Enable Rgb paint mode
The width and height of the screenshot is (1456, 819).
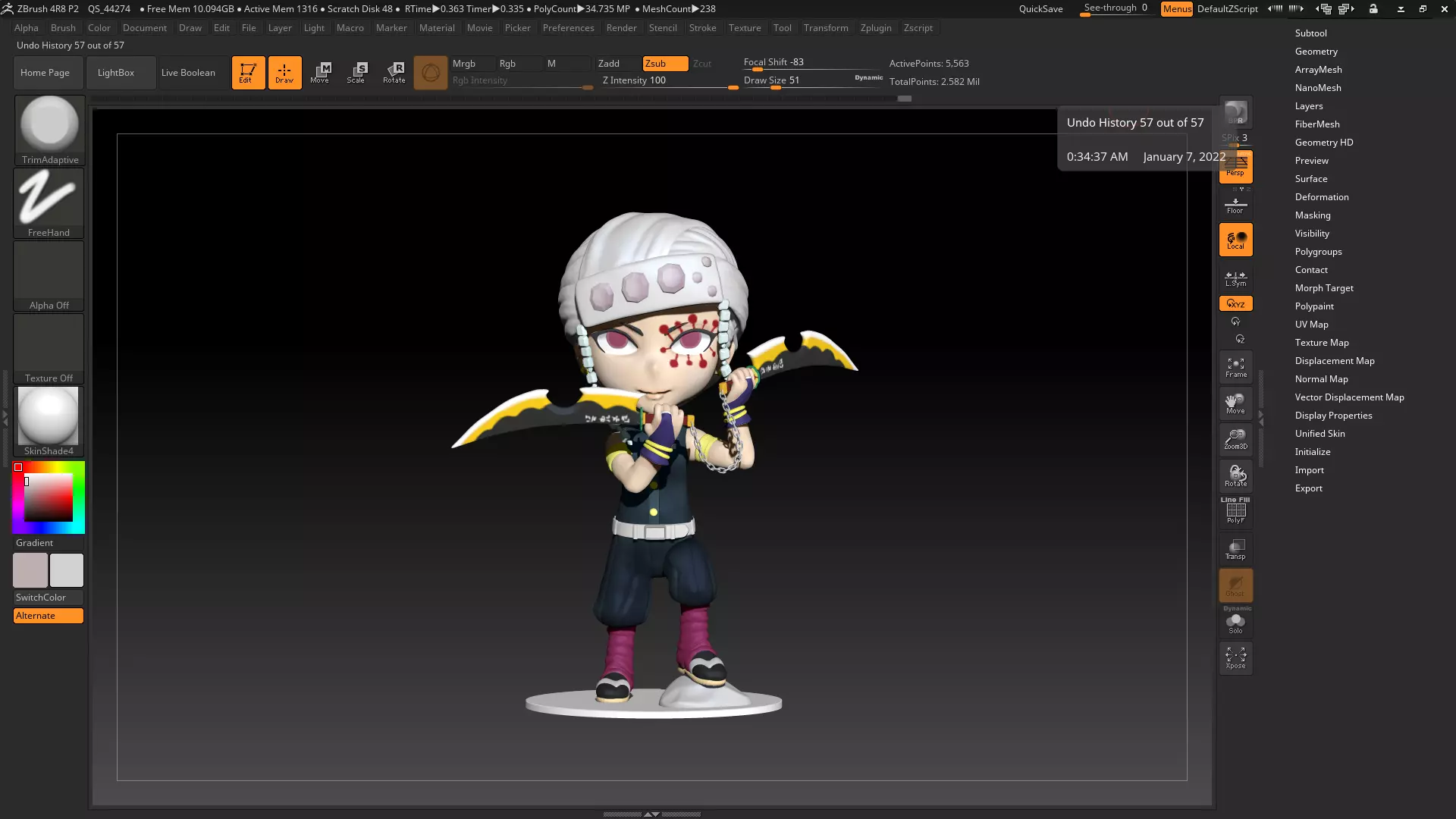[519, 64]
